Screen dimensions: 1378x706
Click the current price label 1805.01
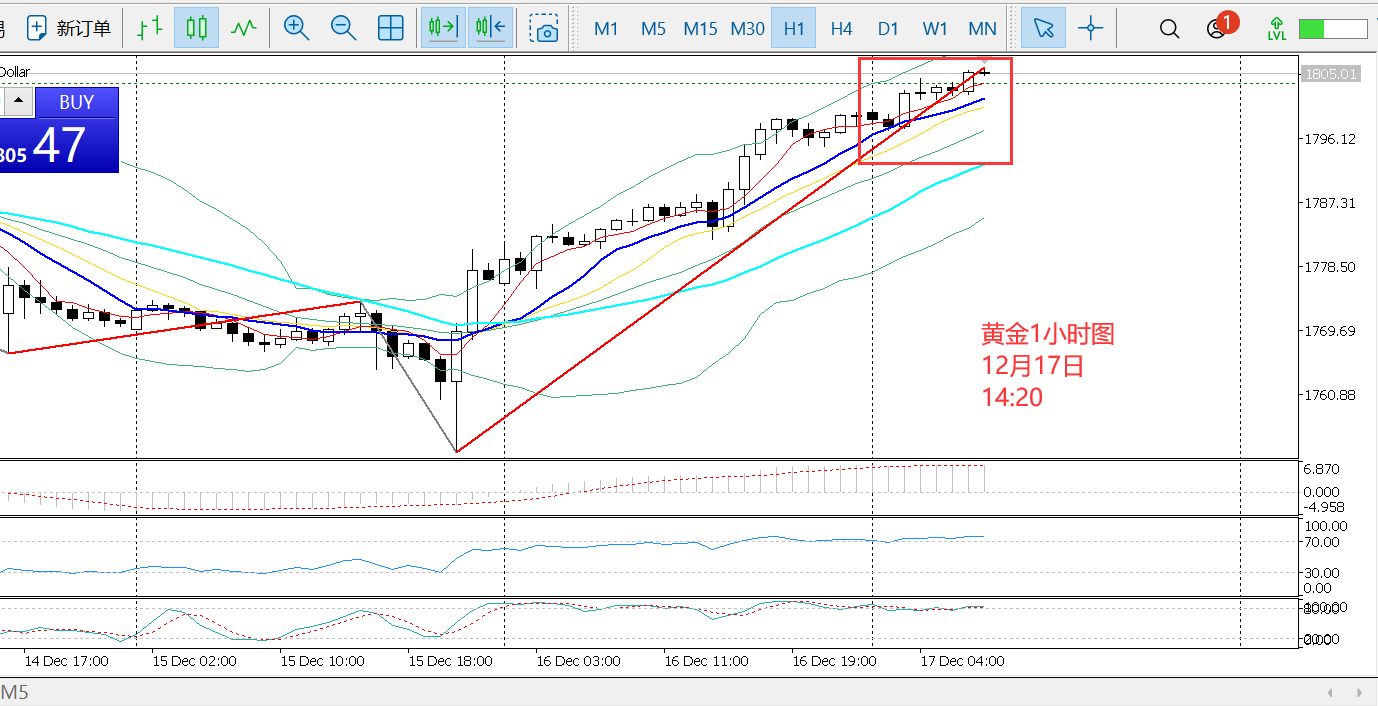tap(1331, 73)
